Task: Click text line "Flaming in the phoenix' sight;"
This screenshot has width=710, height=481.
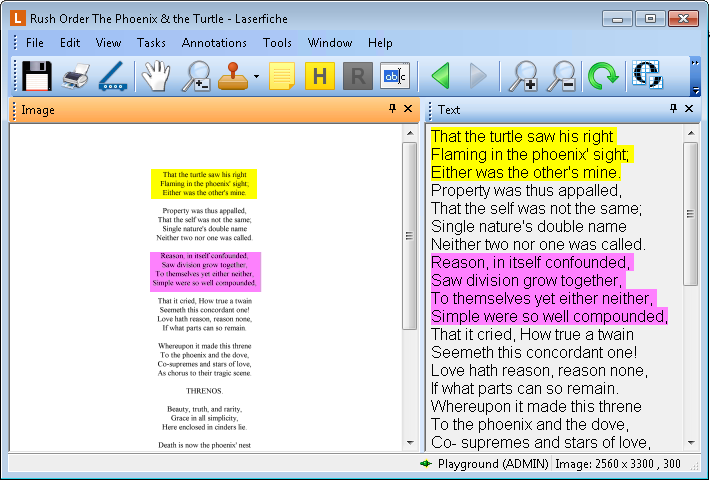Action: (x=530, y=154)
